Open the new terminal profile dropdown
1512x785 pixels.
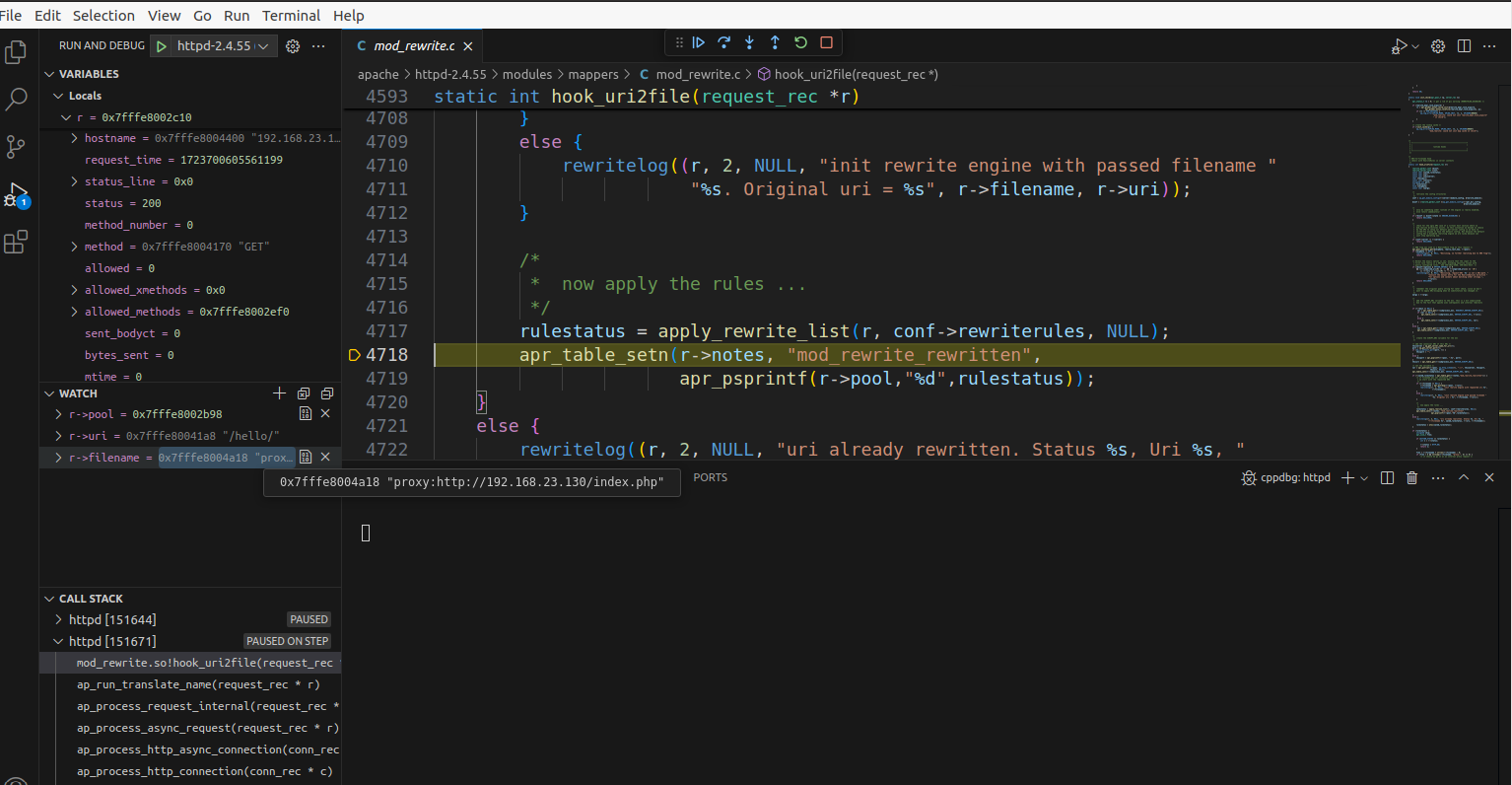1364,477
